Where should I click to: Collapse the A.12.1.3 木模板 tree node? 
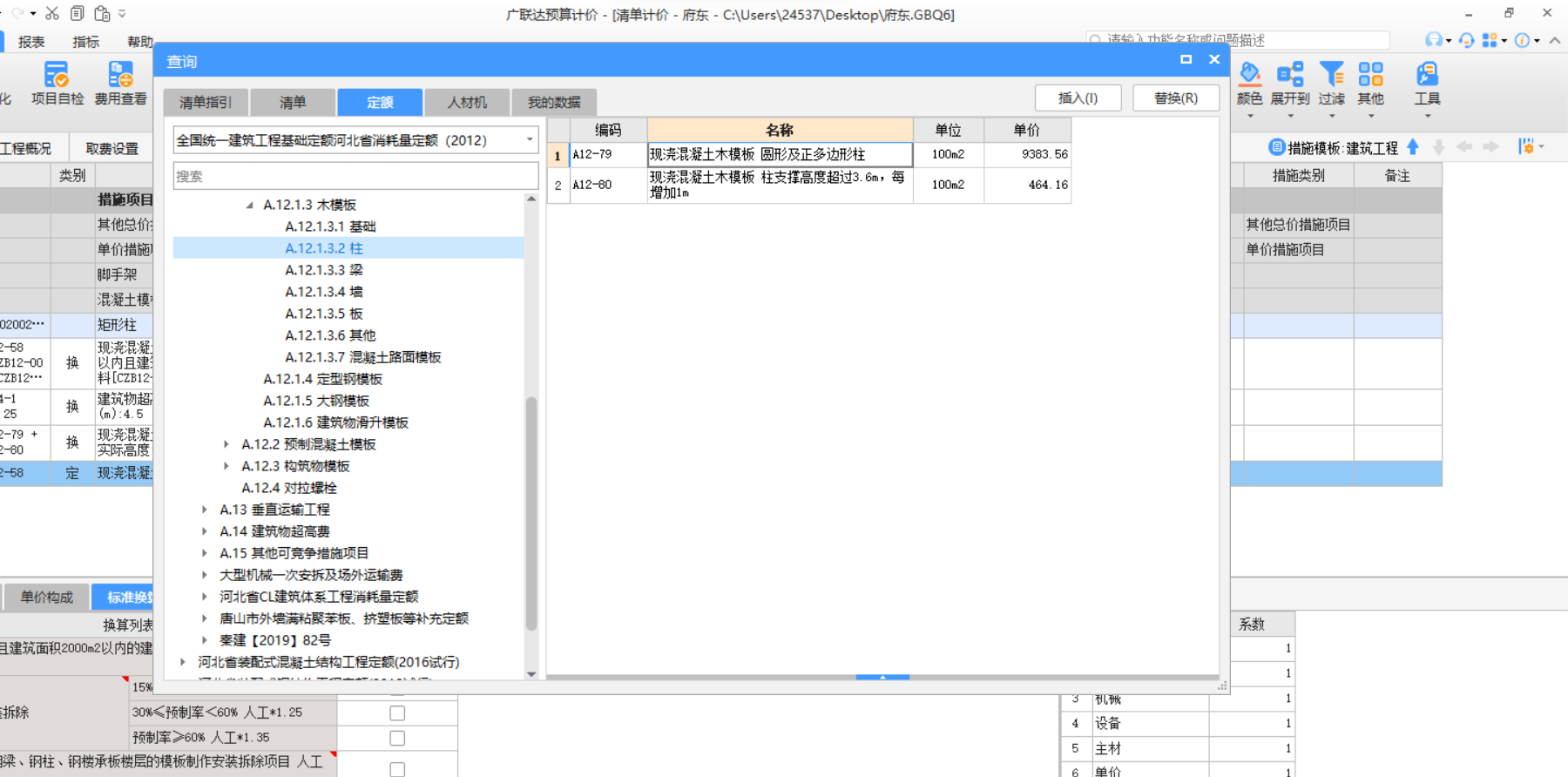[x=249, y=205]
